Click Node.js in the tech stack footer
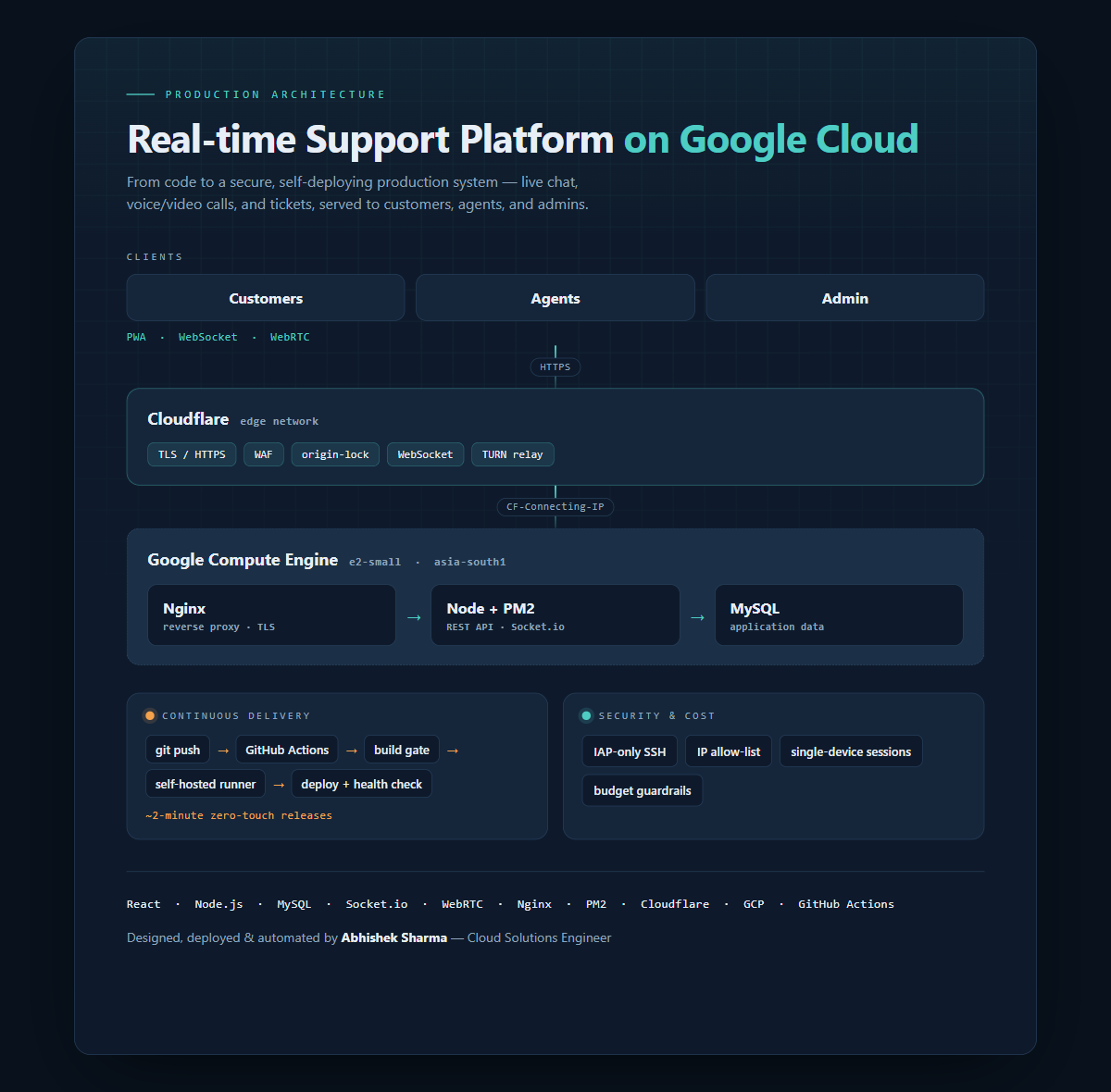 (218, 904)
